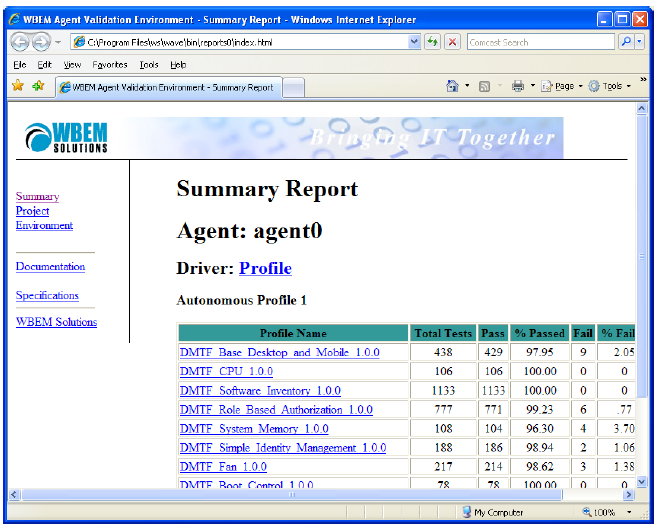Open Favorites Center star icon
Image resolution: width=659 pixels, height=531 pixels.
pyautogui.click(x=18, y=86)
